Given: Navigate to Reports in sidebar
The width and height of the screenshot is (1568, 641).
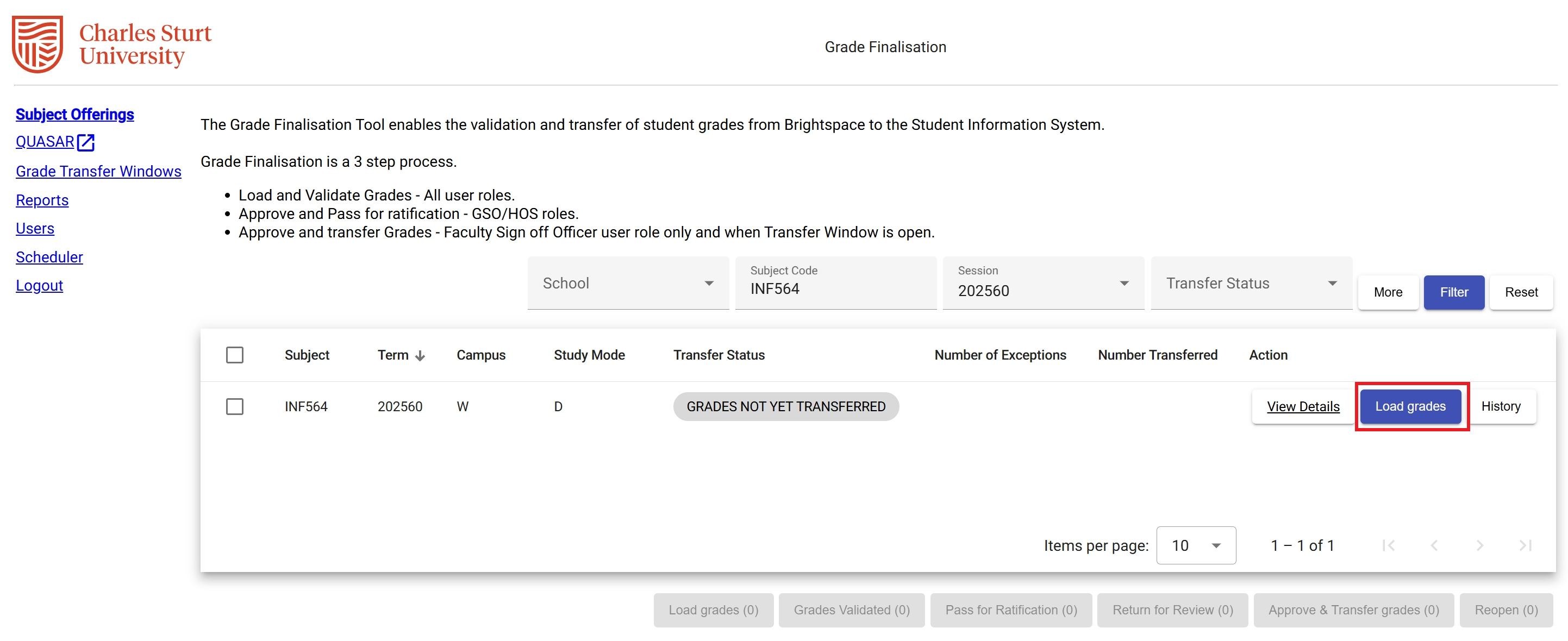Looking at the screenshot, I should [x=42, y=200].
